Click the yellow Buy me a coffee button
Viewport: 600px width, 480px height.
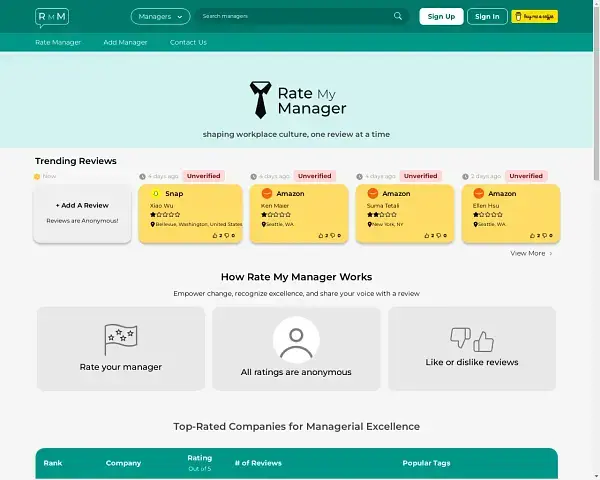coord(534,16)
